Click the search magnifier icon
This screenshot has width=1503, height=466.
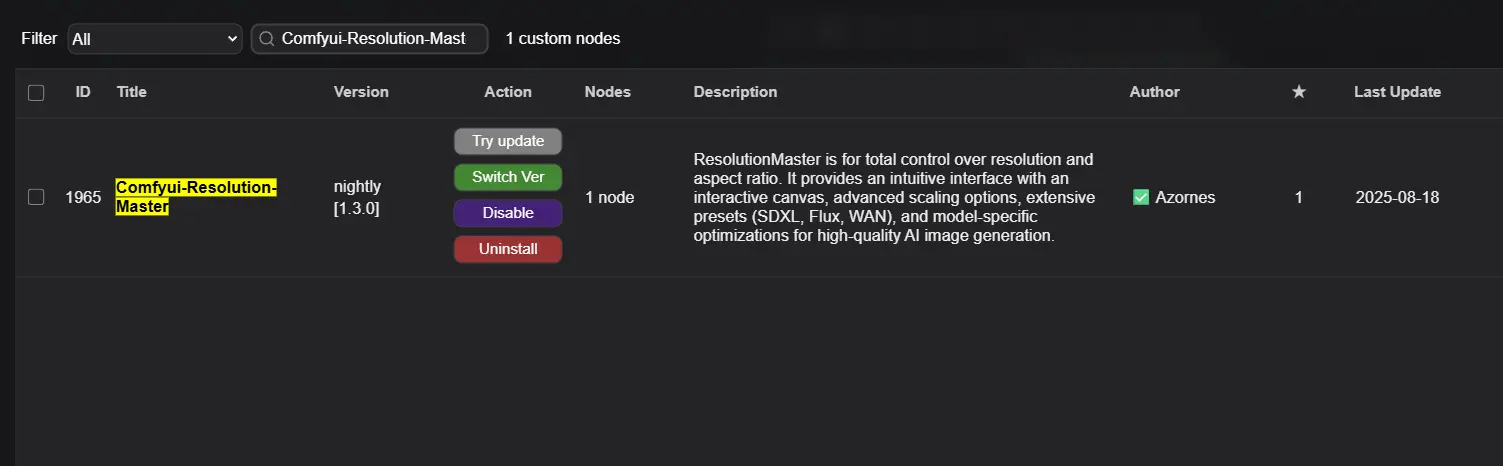(267, 39)
